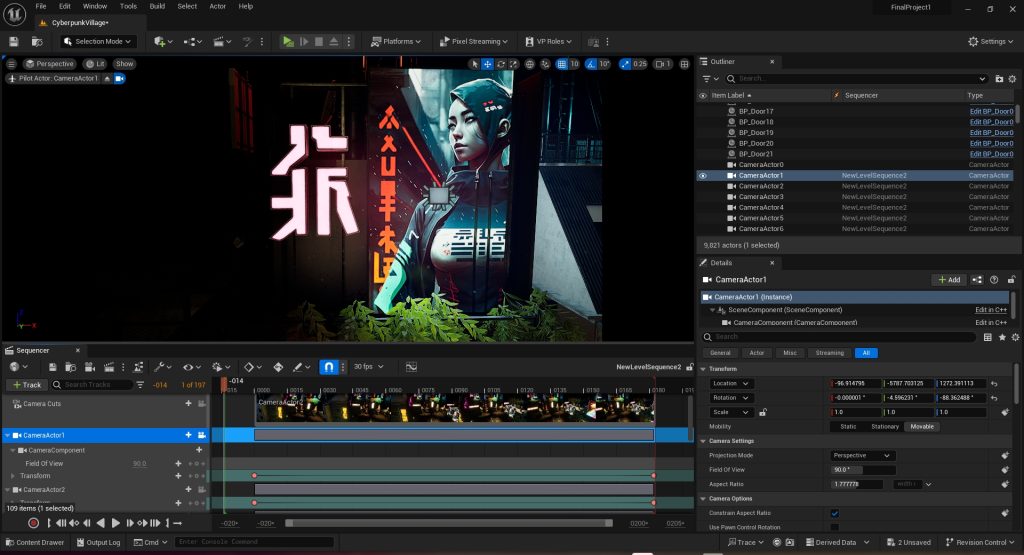The width and height of the screenshot is (1024, 555).
Task: Open the Edit menu
Action: pos(65,7)
